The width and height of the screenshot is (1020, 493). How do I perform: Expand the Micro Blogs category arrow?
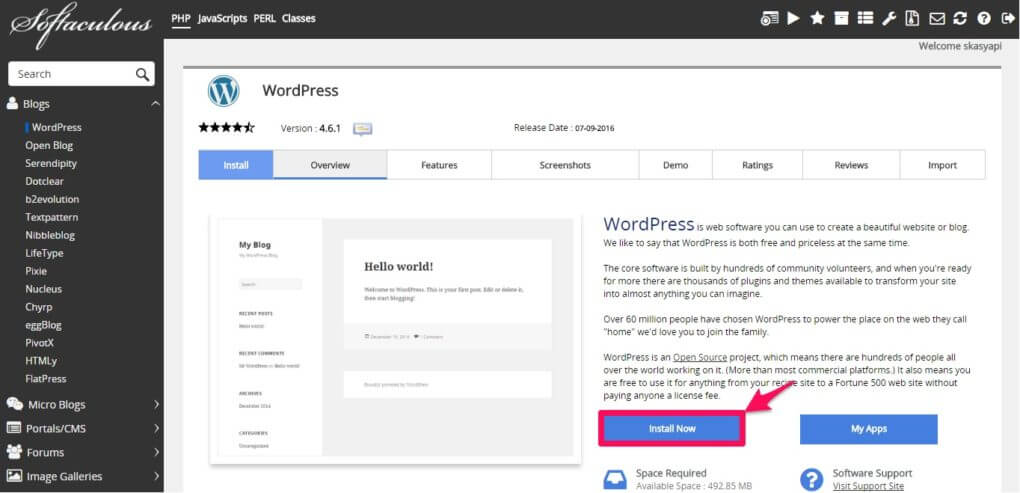tap(156, 405)
